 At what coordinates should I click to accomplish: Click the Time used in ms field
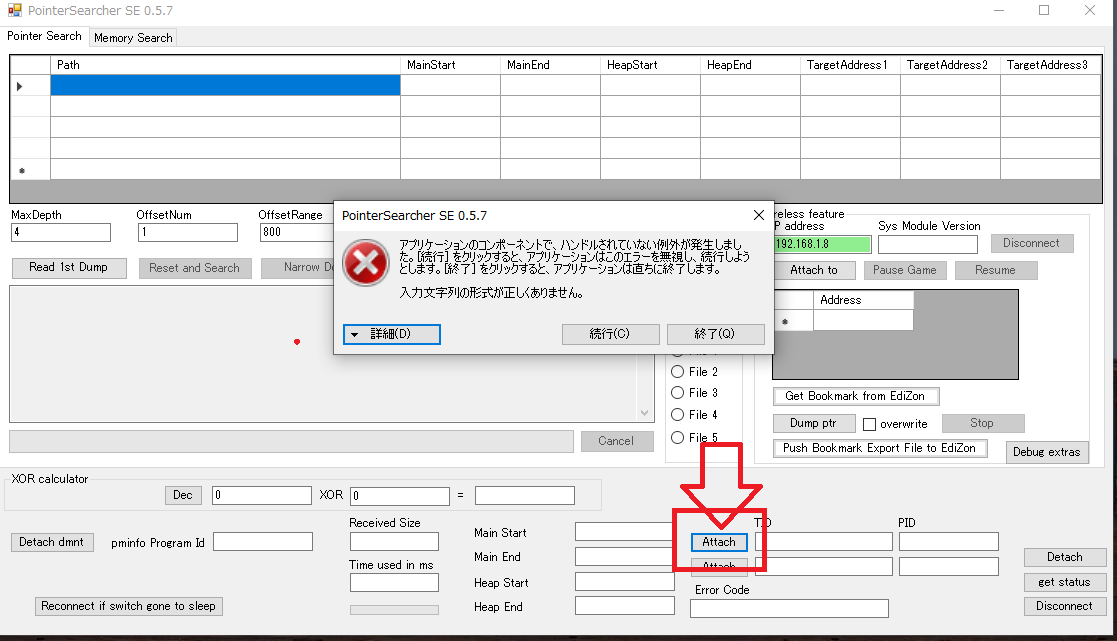point(395,583)
